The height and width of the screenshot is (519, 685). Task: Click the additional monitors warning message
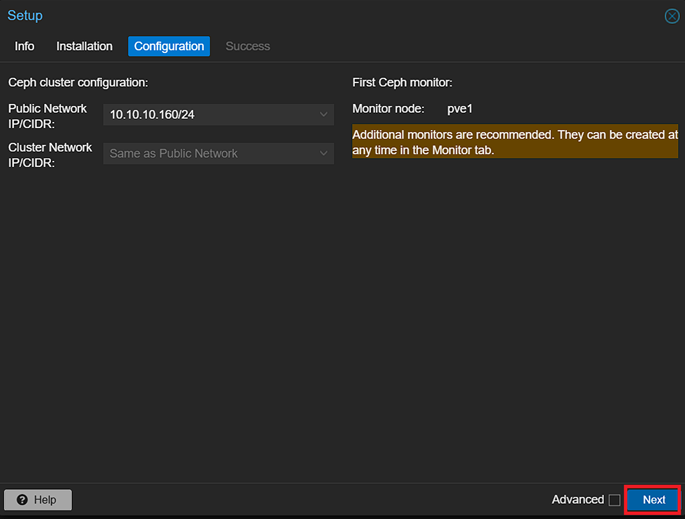point(514,141)
